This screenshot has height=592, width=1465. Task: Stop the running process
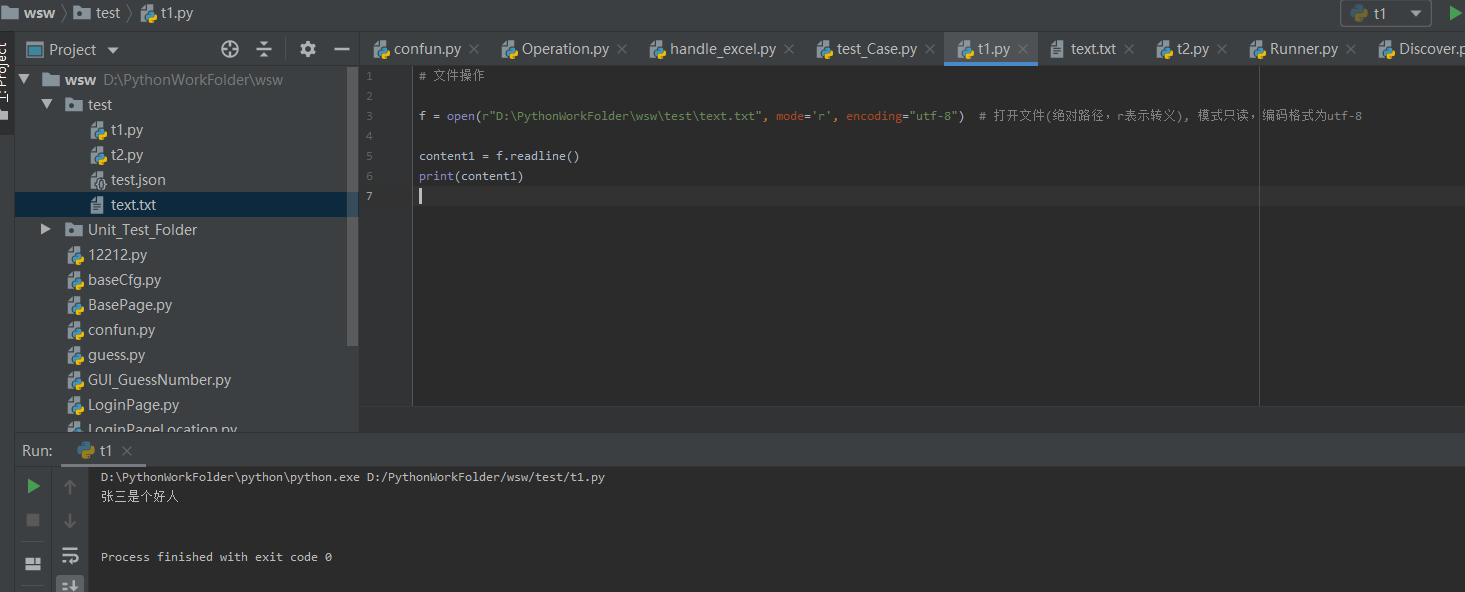pos(33,520)
